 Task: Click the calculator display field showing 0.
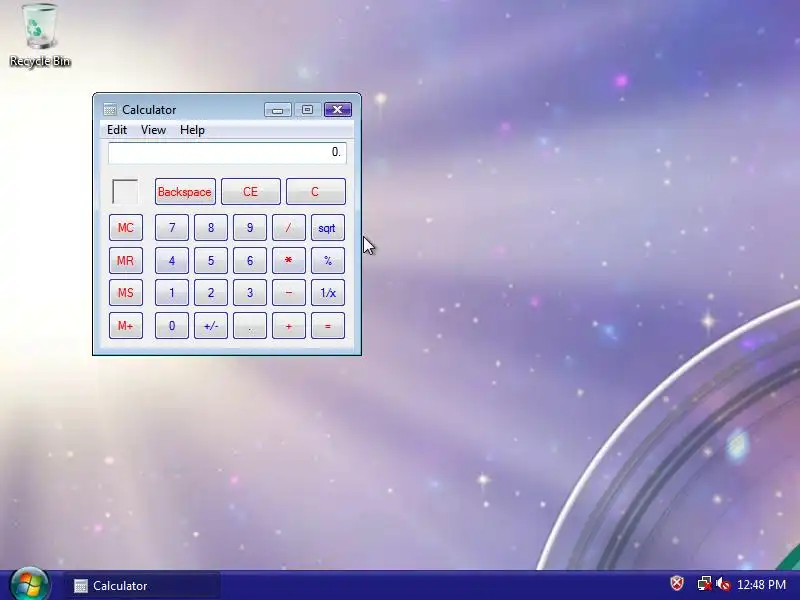(227, 153)
